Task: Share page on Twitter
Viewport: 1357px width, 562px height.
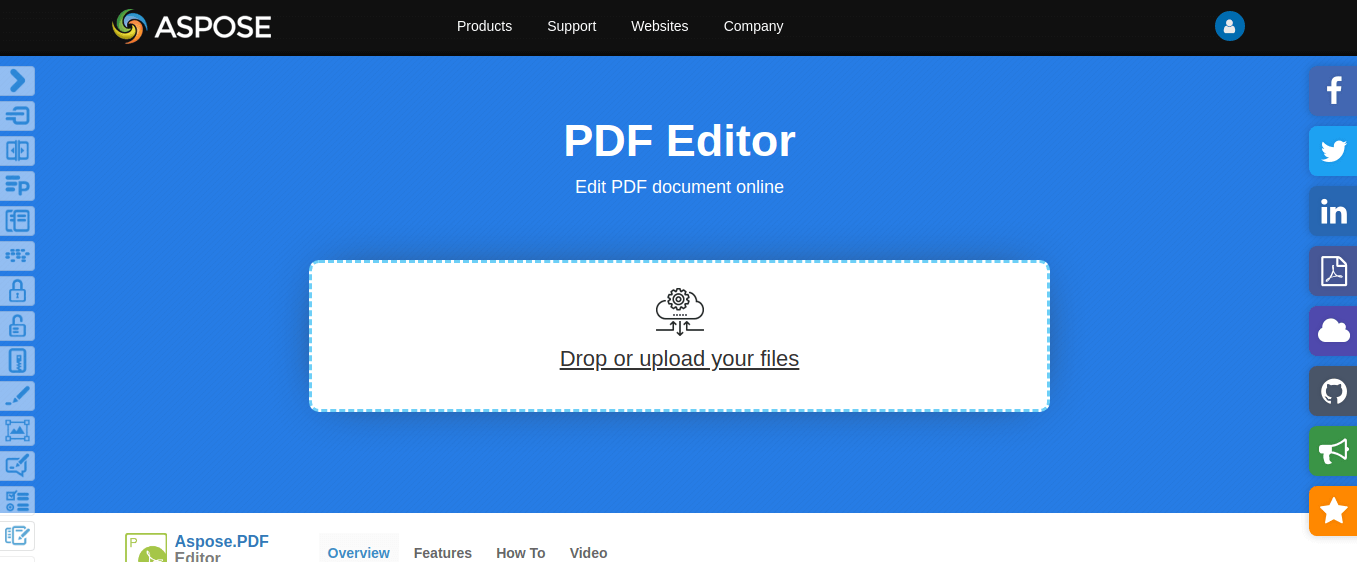Action: (x=1333, y=151)
